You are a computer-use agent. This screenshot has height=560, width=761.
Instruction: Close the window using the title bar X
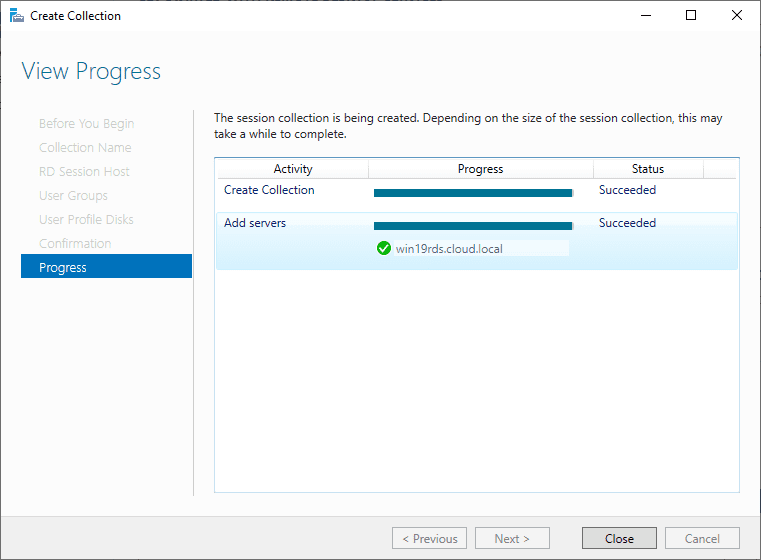736,16
